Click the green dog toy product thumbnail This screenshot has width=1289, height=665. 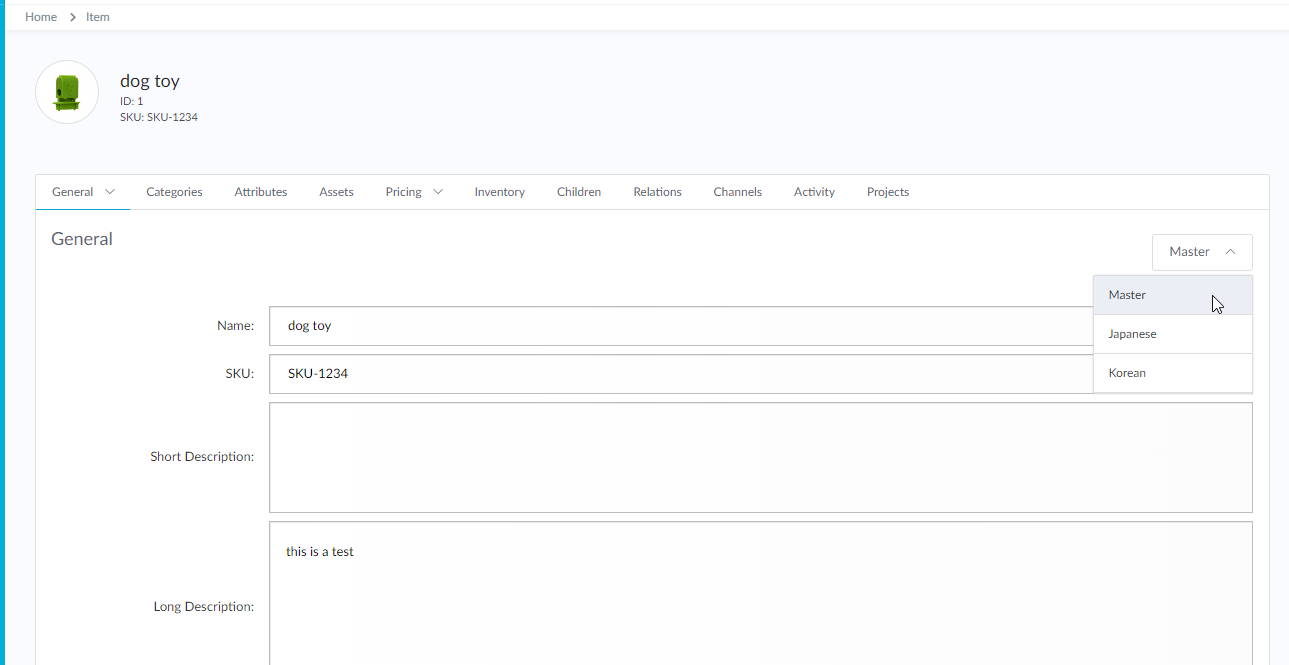click(x=67, y=92)
